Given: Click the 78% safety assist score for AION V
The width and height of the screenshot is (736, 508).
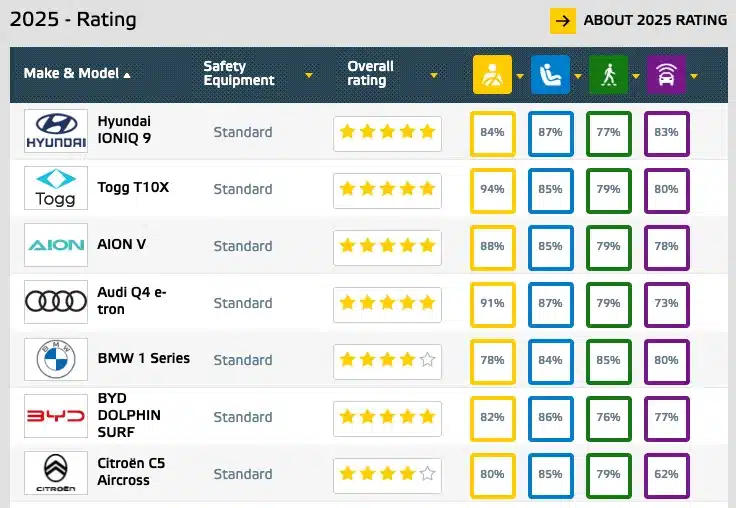Looking at the screenshot, I should [667, 248].
